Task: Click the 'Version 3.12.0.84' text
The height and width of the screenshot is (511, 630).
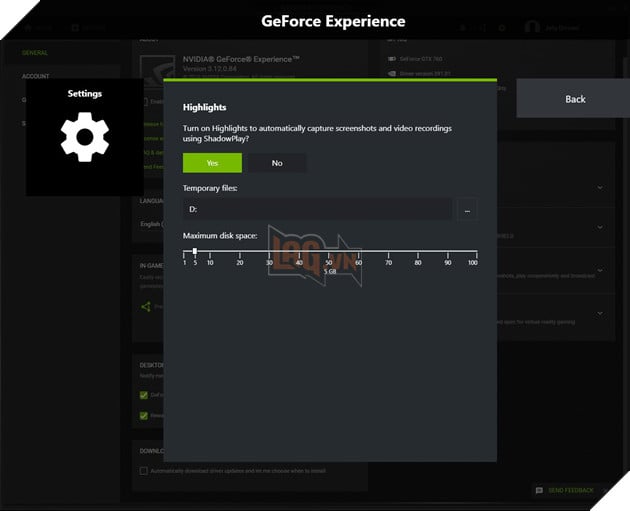Action: 210,69
